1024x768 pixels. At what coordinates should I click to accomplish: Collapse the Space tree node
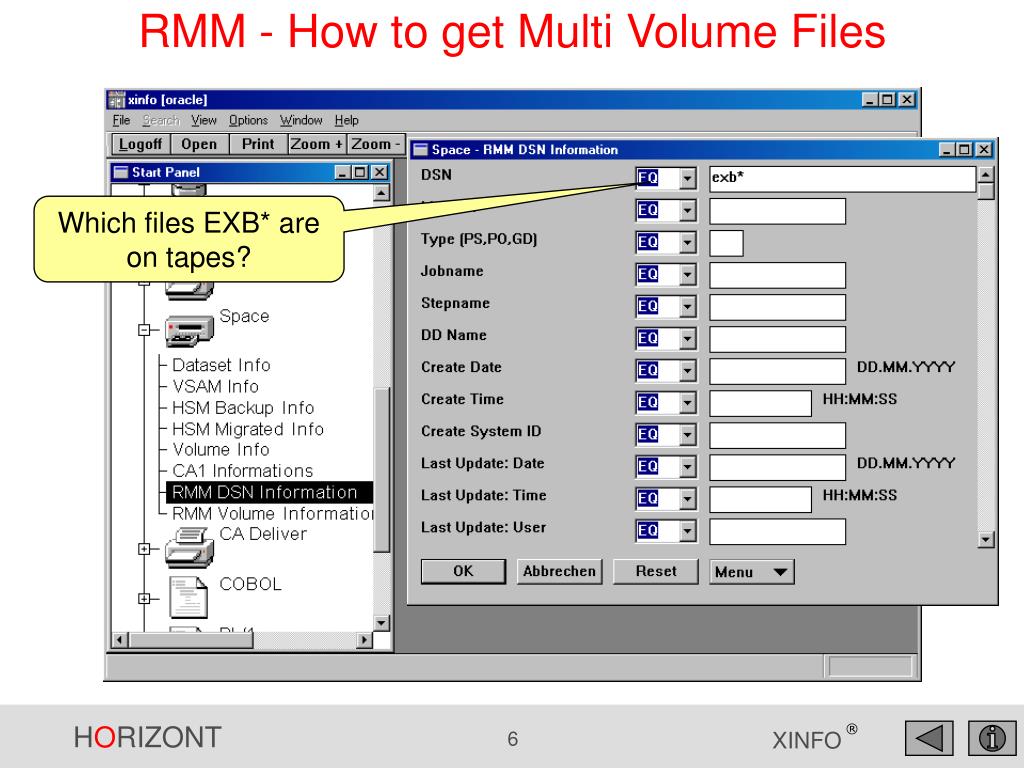point(144,330)
